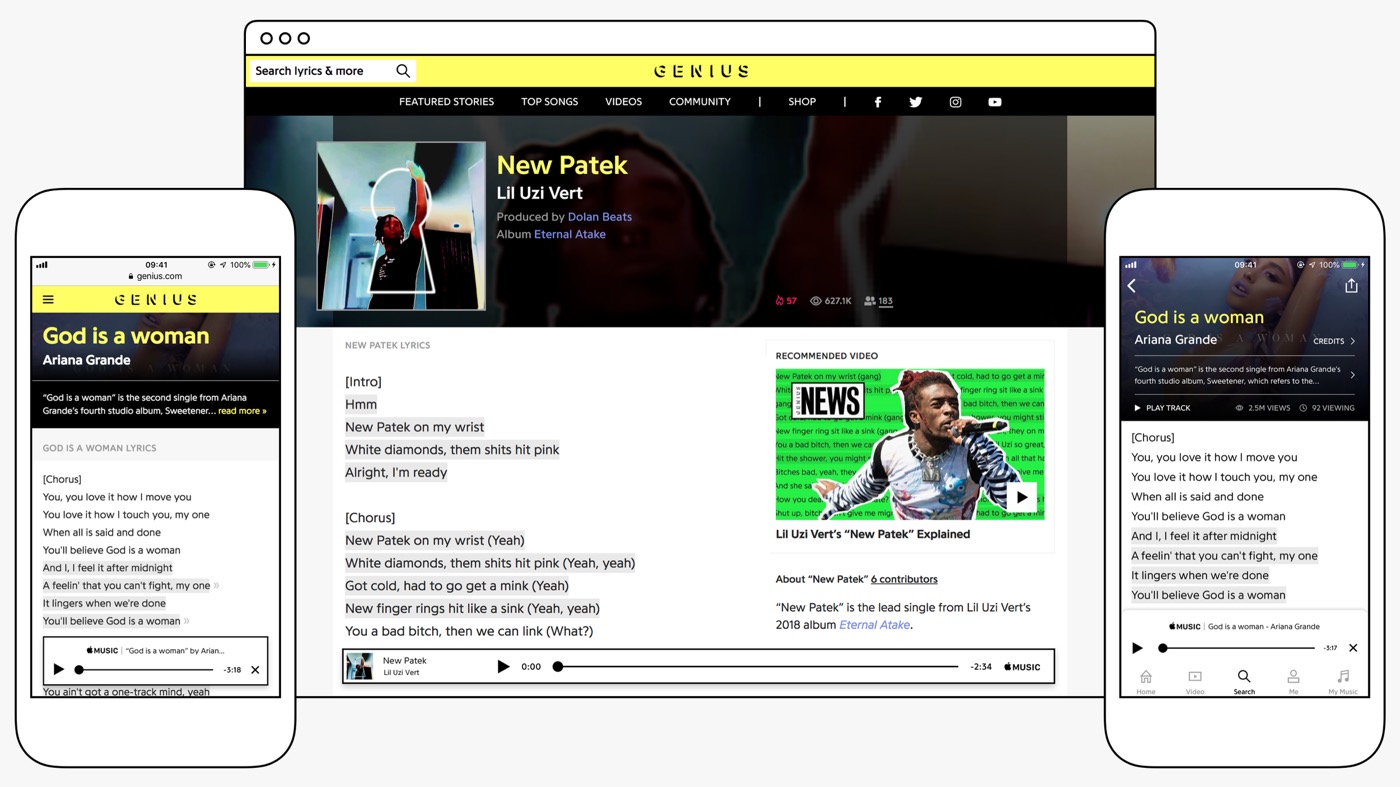
Task: Click the recommended video thumbnail image
Action: click(910, 444)
